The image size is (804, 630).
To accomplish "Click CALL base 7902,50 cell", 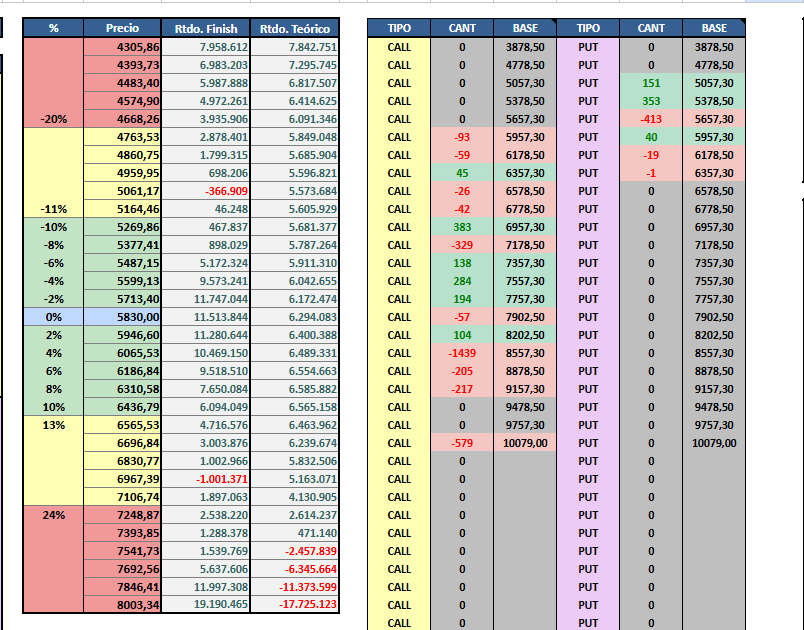I will point(525,317).
